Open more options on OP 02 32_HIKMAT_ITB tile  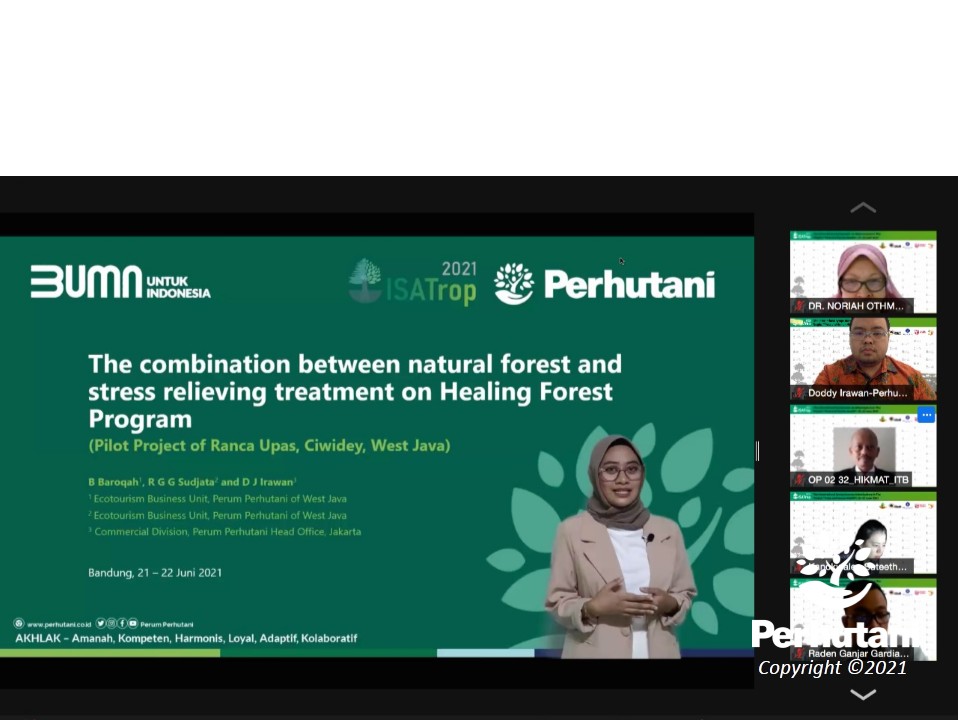(926, 415)
